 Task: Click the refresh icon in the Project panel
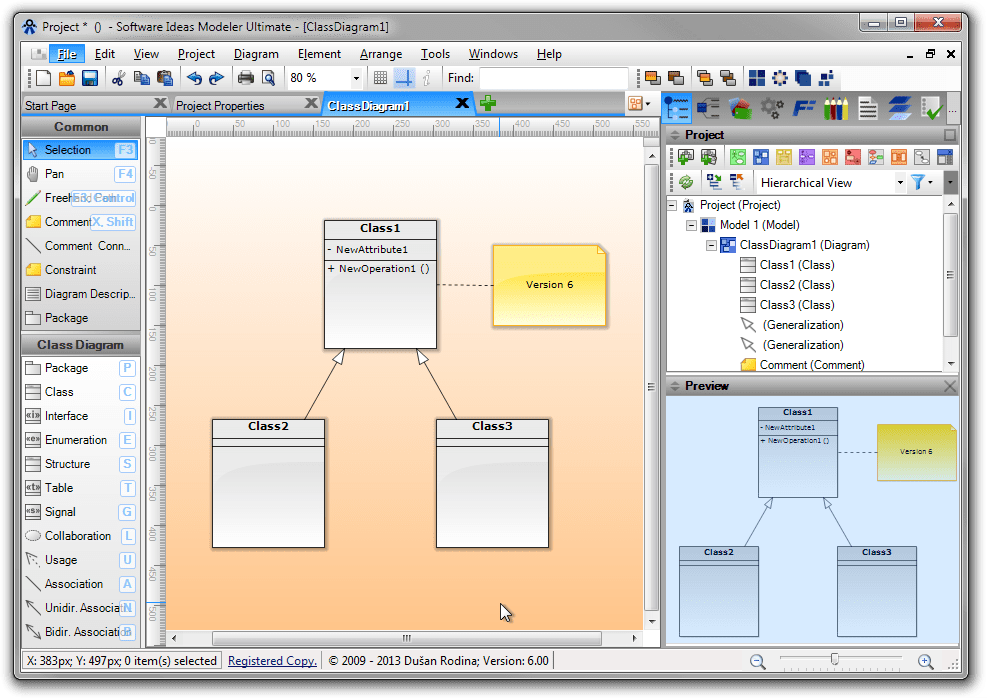coord(686,180)
